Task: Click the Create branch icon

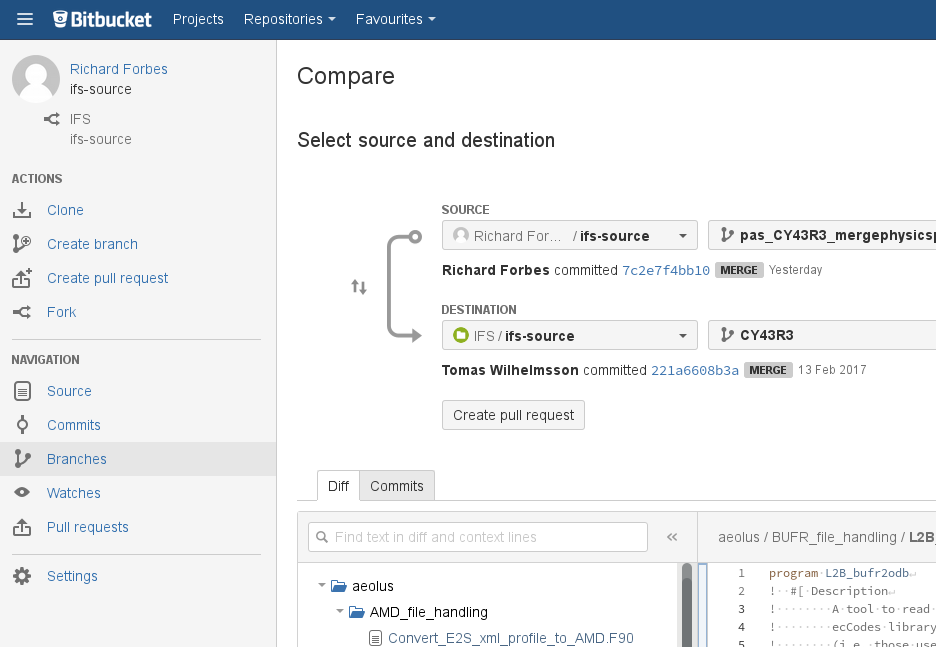Action: [x=22, y=244]
